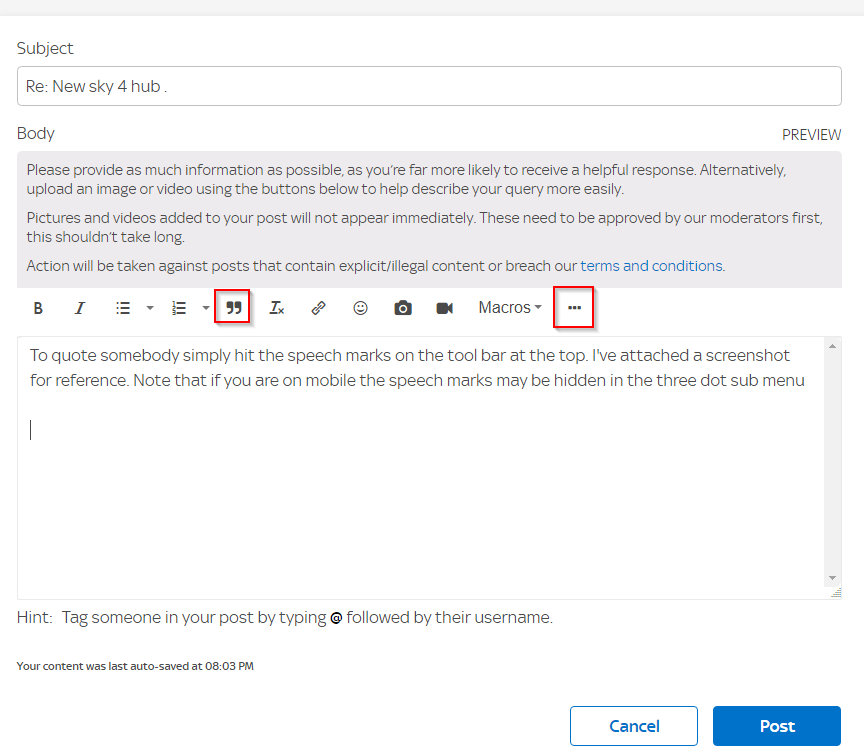Open the three dot more options menu
Image resolution: width=864 pixels, height=756 pixels.
(574, 307)
